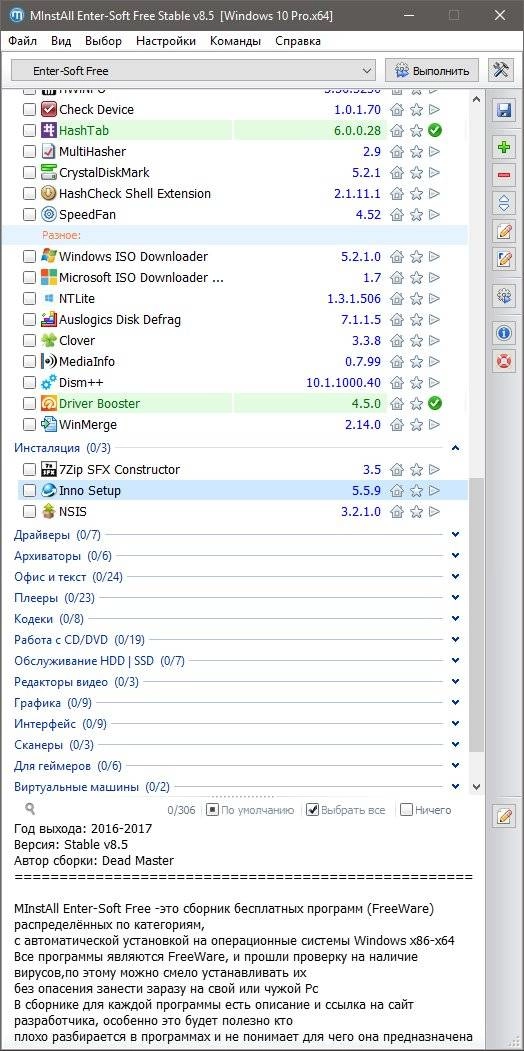Viewport: 524px width, 1051px height.
Task: Open the Настройки menu
Action: tap(166, 41)
